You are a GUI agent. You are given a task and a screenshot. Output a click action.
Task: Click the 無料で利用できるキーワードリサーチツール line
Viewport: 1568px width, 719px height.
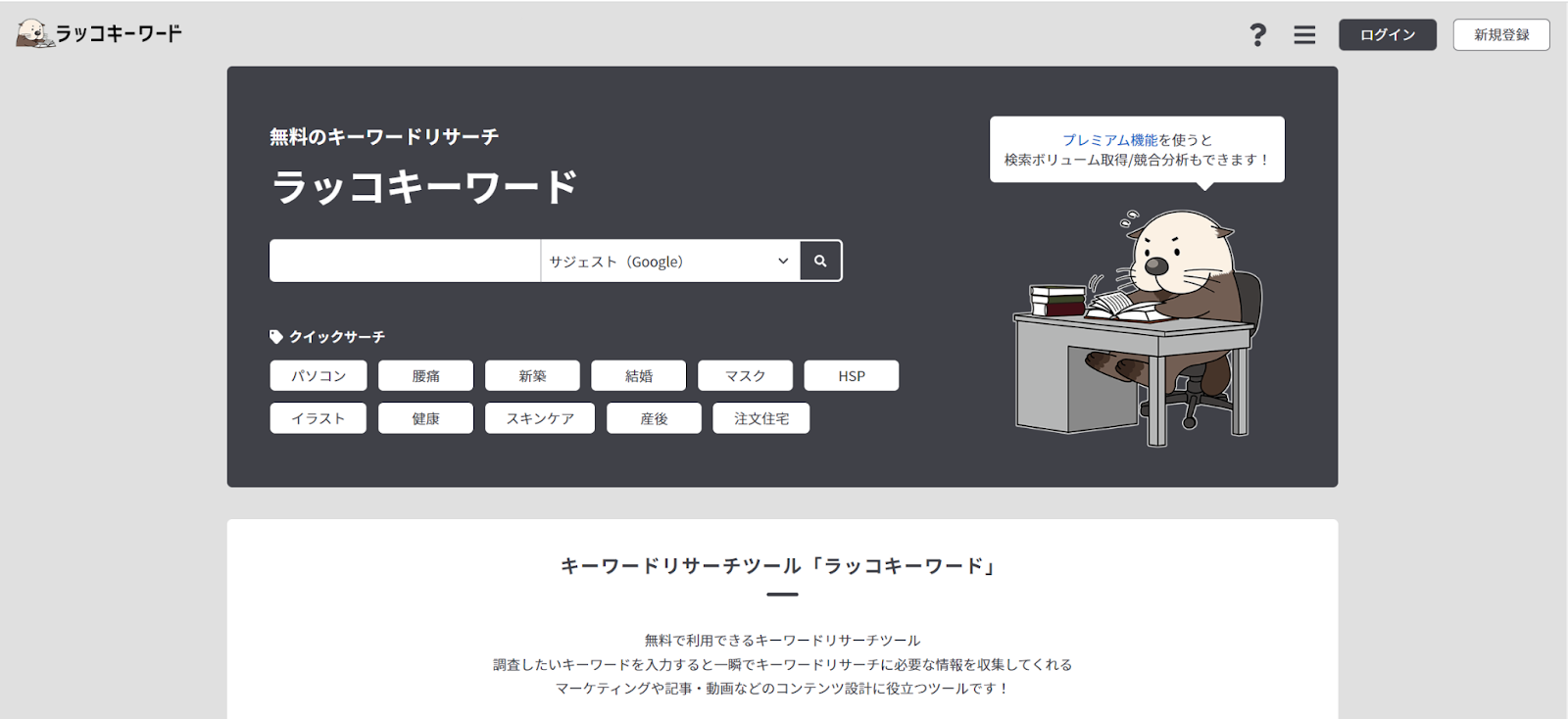click(782, 640)
